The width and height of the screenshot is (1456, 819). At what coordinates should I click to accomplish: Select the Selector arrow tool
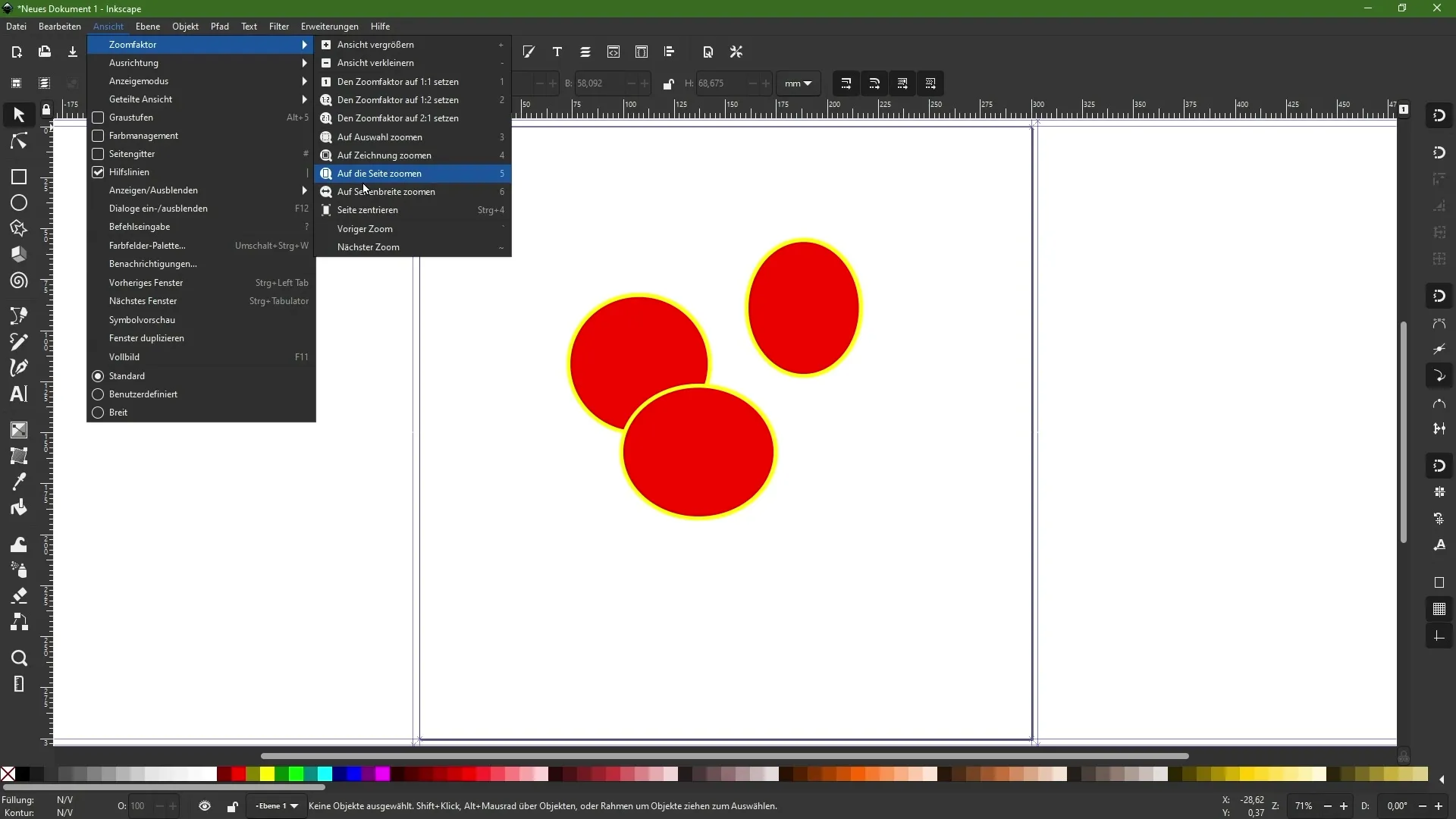click(19, 115)
